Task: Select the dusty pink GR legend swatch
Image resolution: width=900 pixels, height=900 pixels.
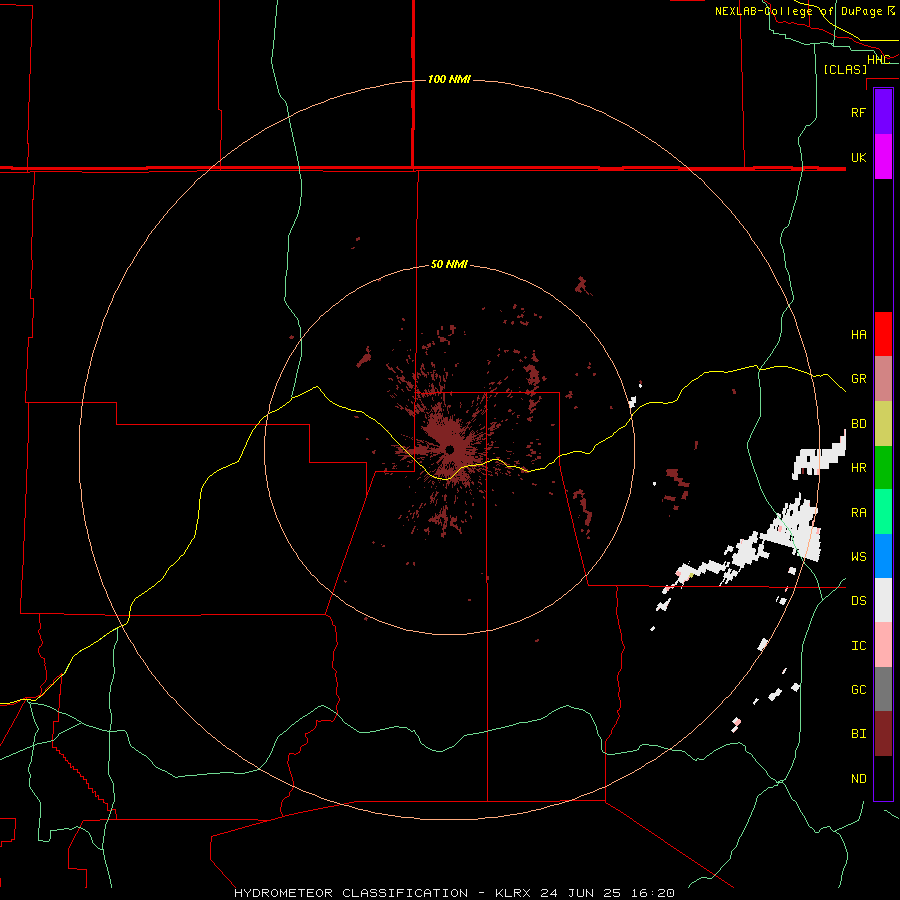Action: (x=883, y=379)
